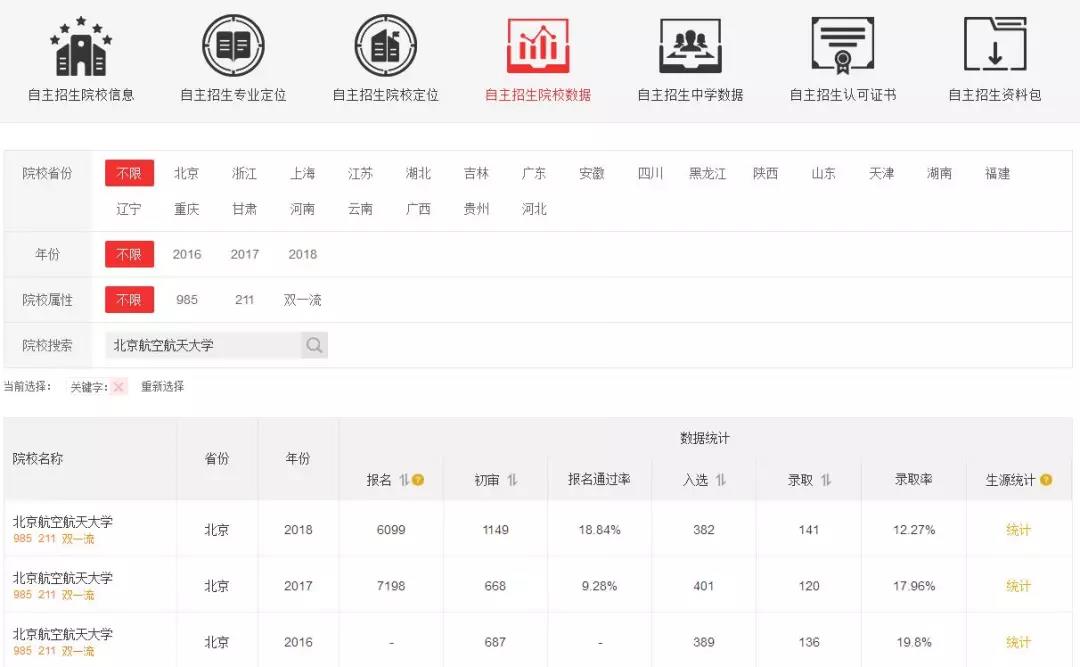Remove the 关键字 filter with red X
The width and height of the screenshot is (1080, 667).
pos(119,387)
